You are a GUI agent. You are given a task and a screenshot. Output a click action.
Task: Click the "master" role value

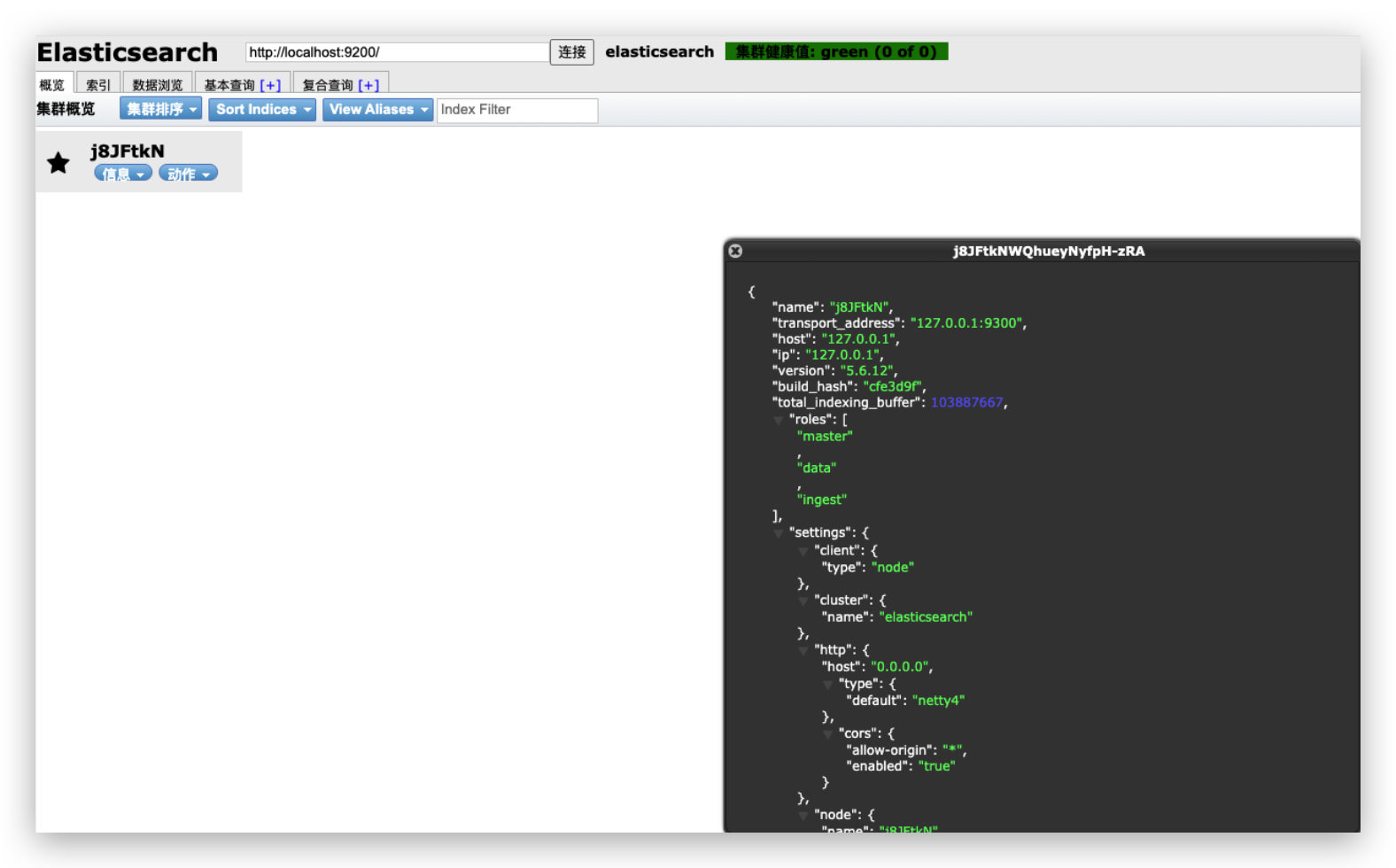825,436
